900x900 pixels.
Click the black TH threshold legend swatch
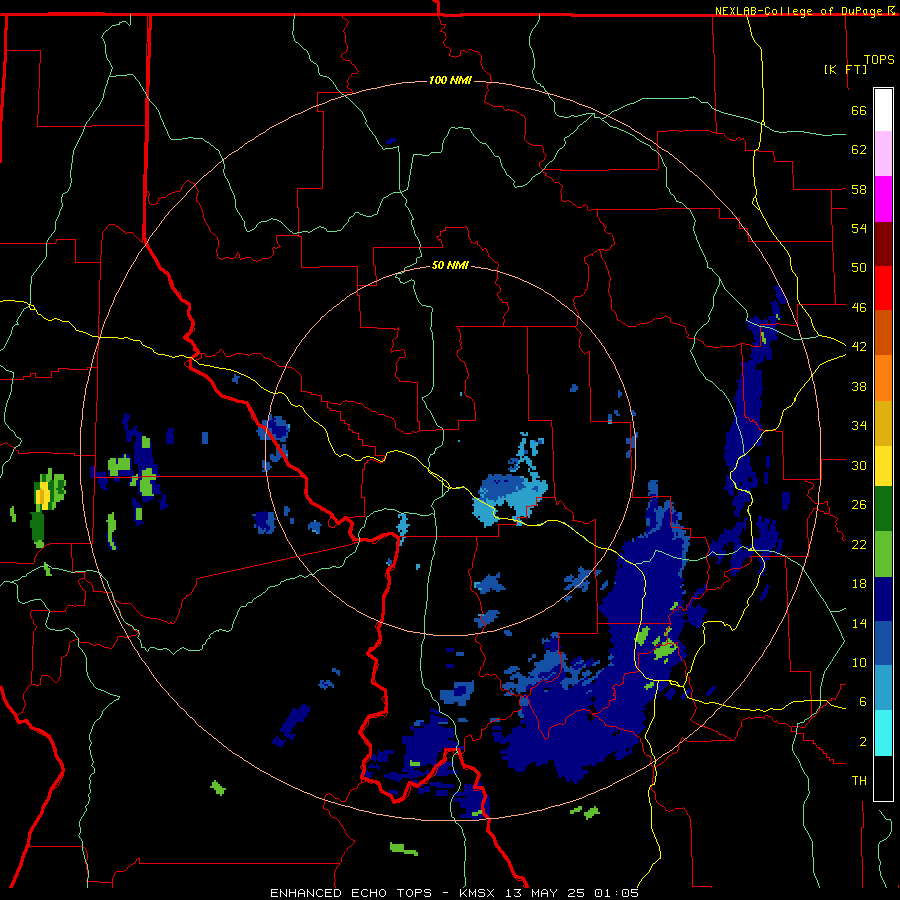[883, 778]
